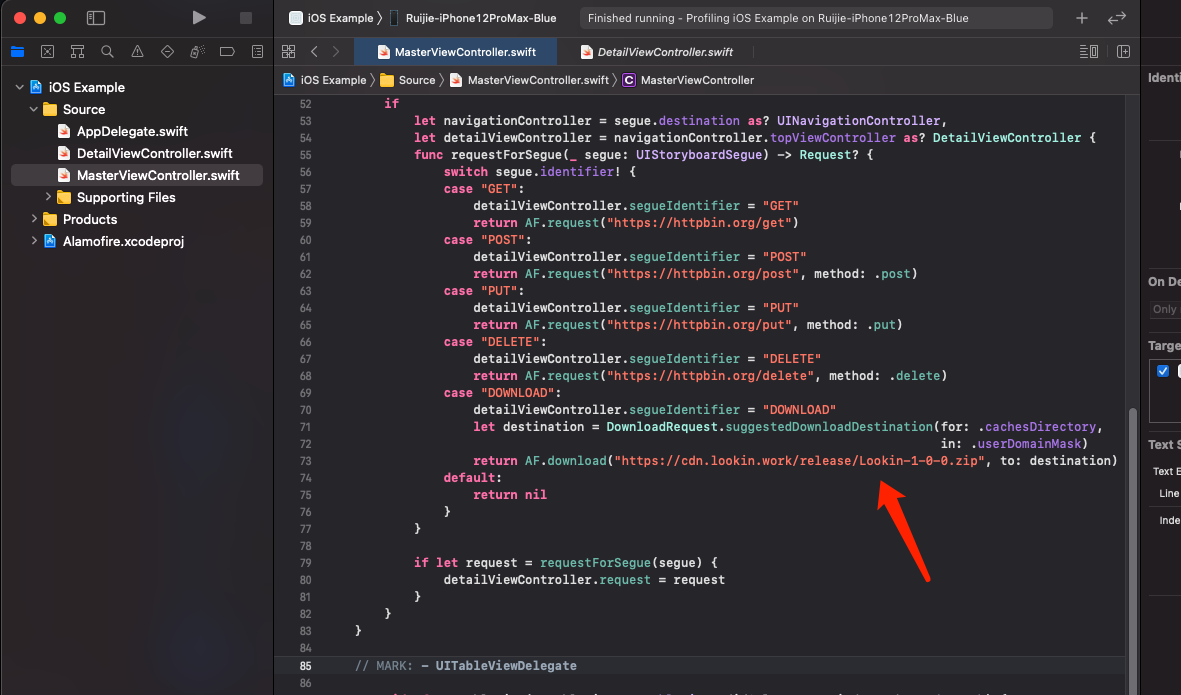Expand the Products group
This screenshot has width=1181, height=695.
pyautogui.click(x=32, y=219)
